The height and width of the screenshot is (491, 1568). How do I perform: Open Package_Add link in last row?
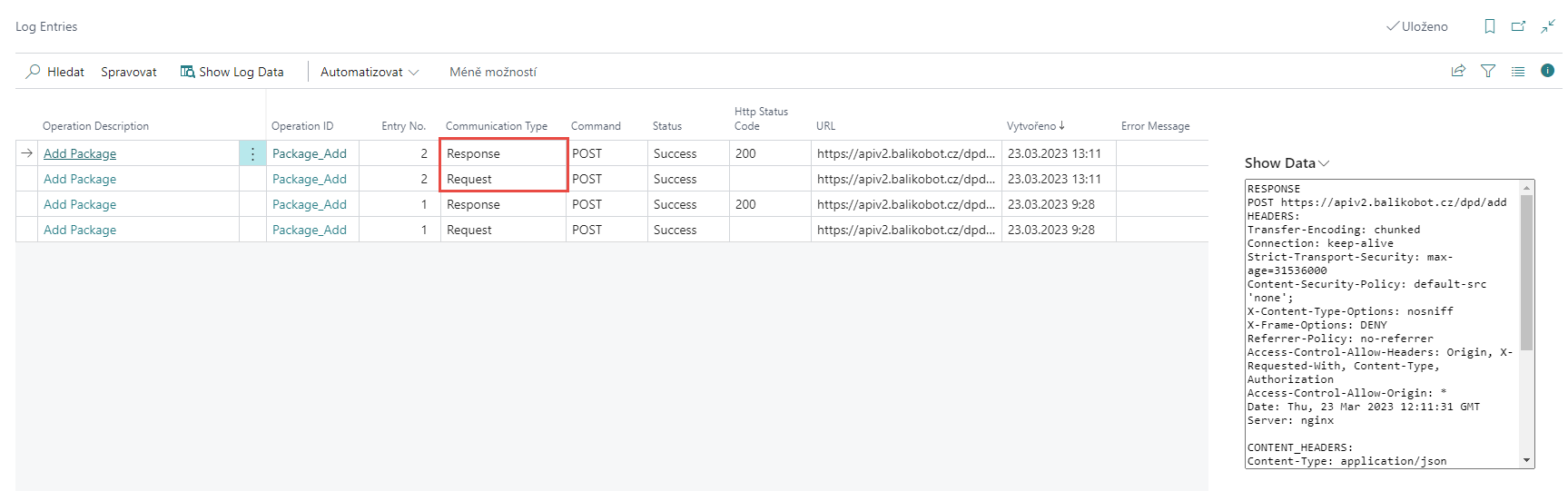coord(309,231)
